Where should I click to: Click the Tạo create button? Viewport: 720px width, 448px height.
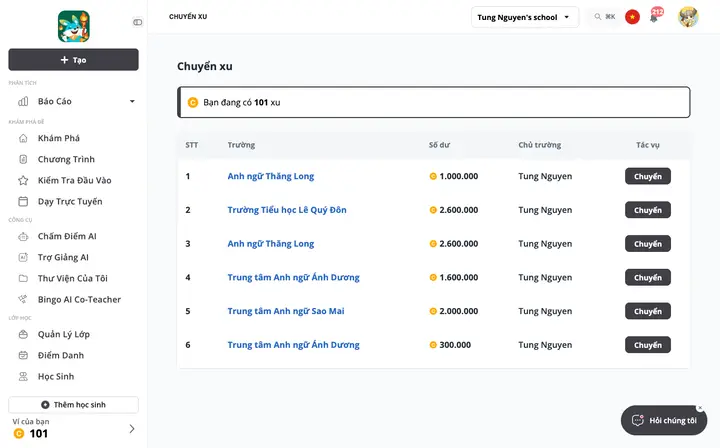[73, 60]
